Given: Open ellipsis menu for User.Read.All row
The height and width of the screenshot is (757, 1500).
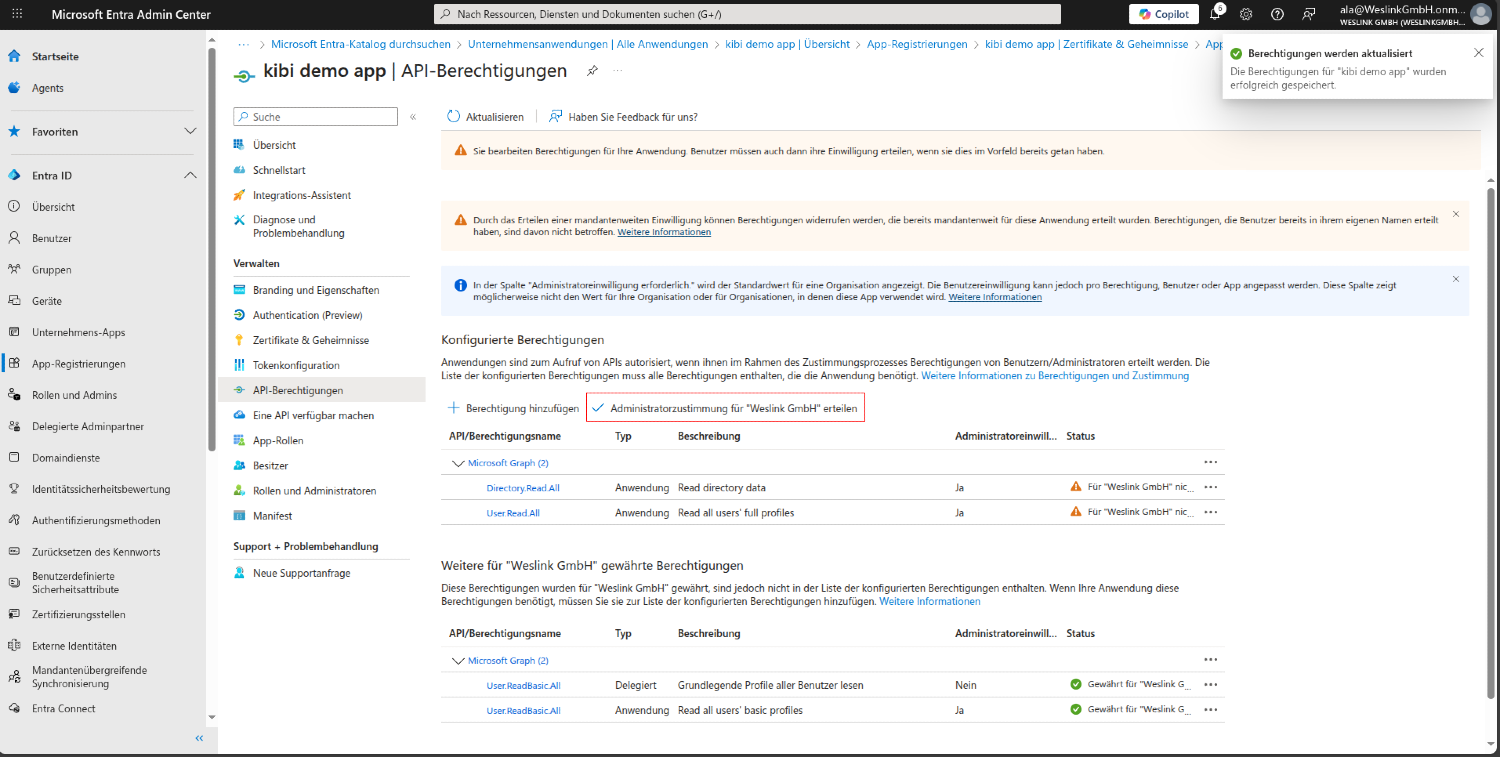Looking at the screenshot, I should 1210,512.
